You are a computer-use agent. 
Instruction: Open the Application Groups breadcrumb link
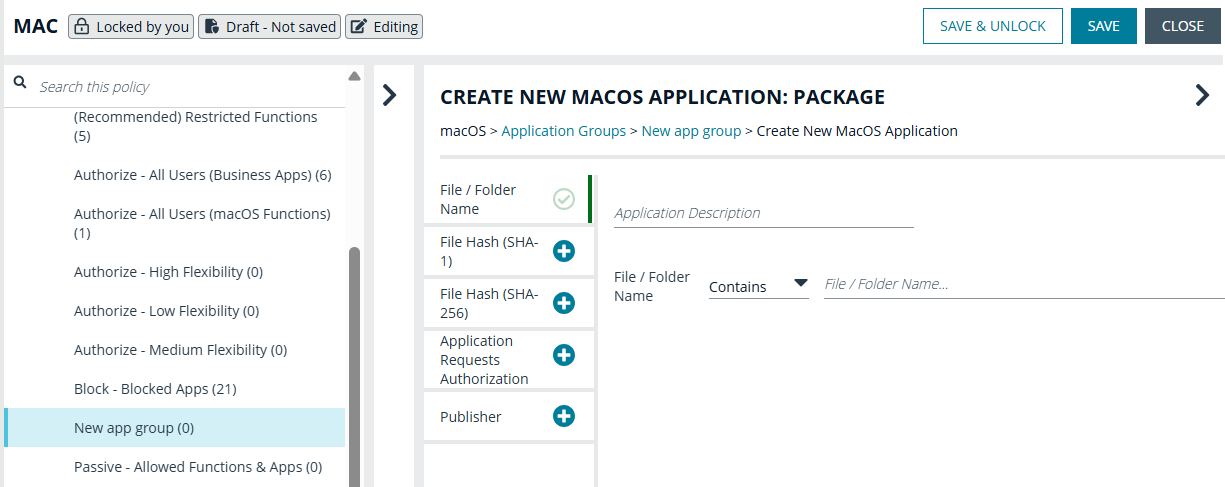[x=564, y=131]
